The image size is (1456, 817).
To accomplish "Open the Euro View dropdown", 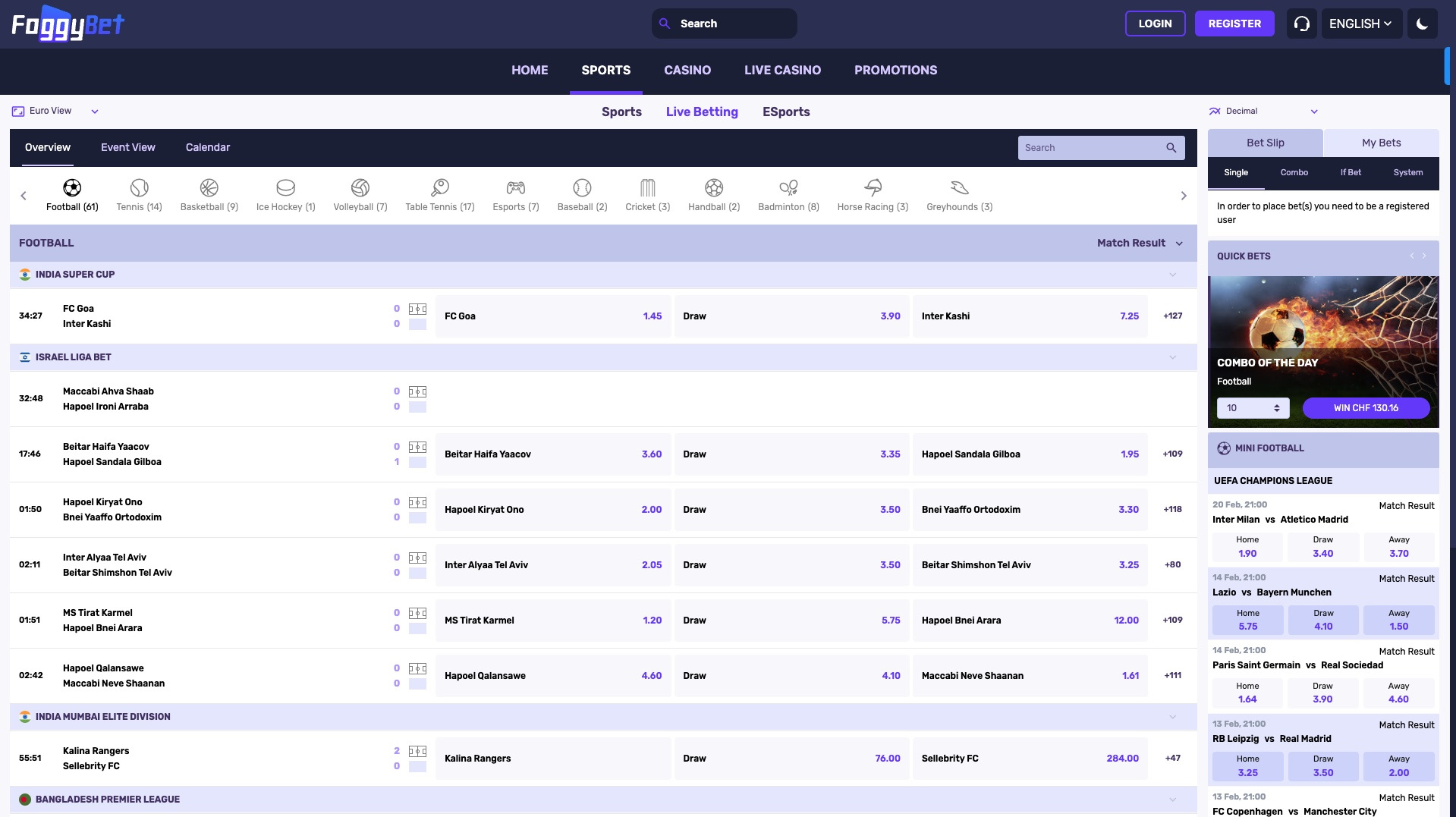I will coord(56,111).
